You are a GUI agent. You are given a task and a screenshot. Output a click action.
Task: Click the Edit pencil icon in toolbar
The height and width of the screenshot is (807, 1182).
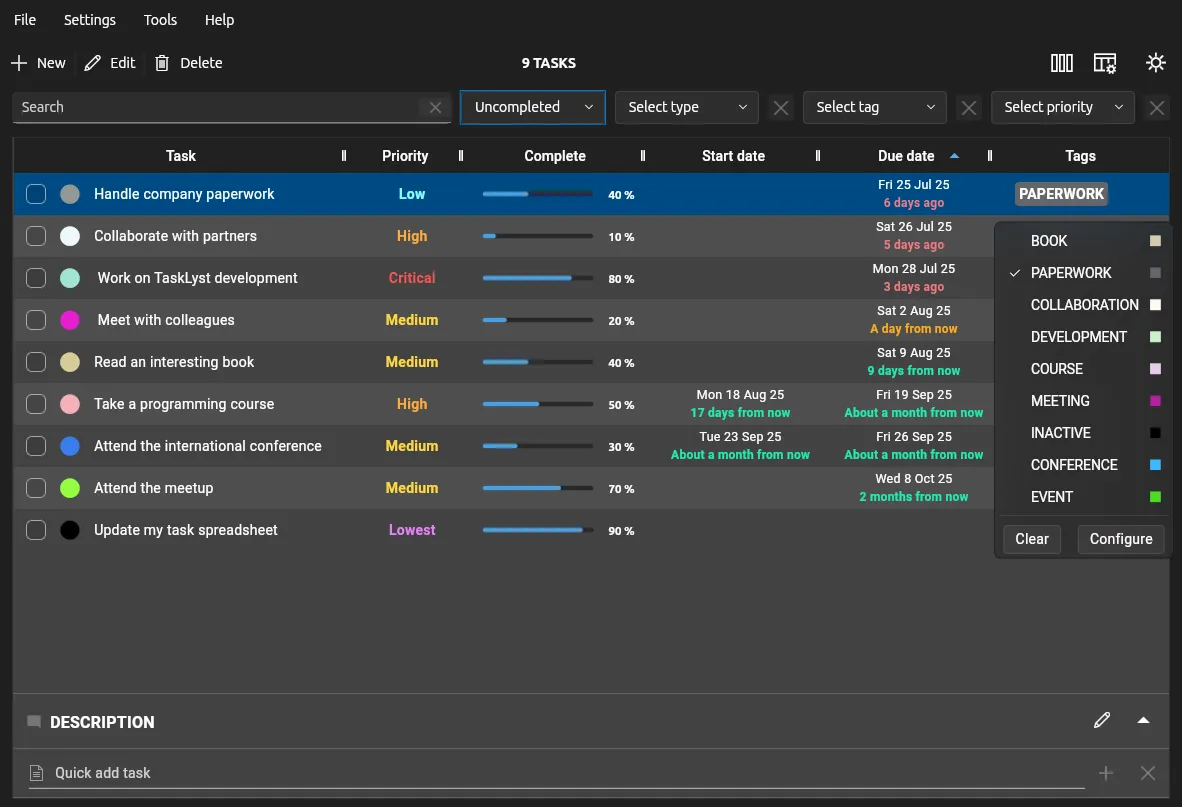click(x=93, y=63)
